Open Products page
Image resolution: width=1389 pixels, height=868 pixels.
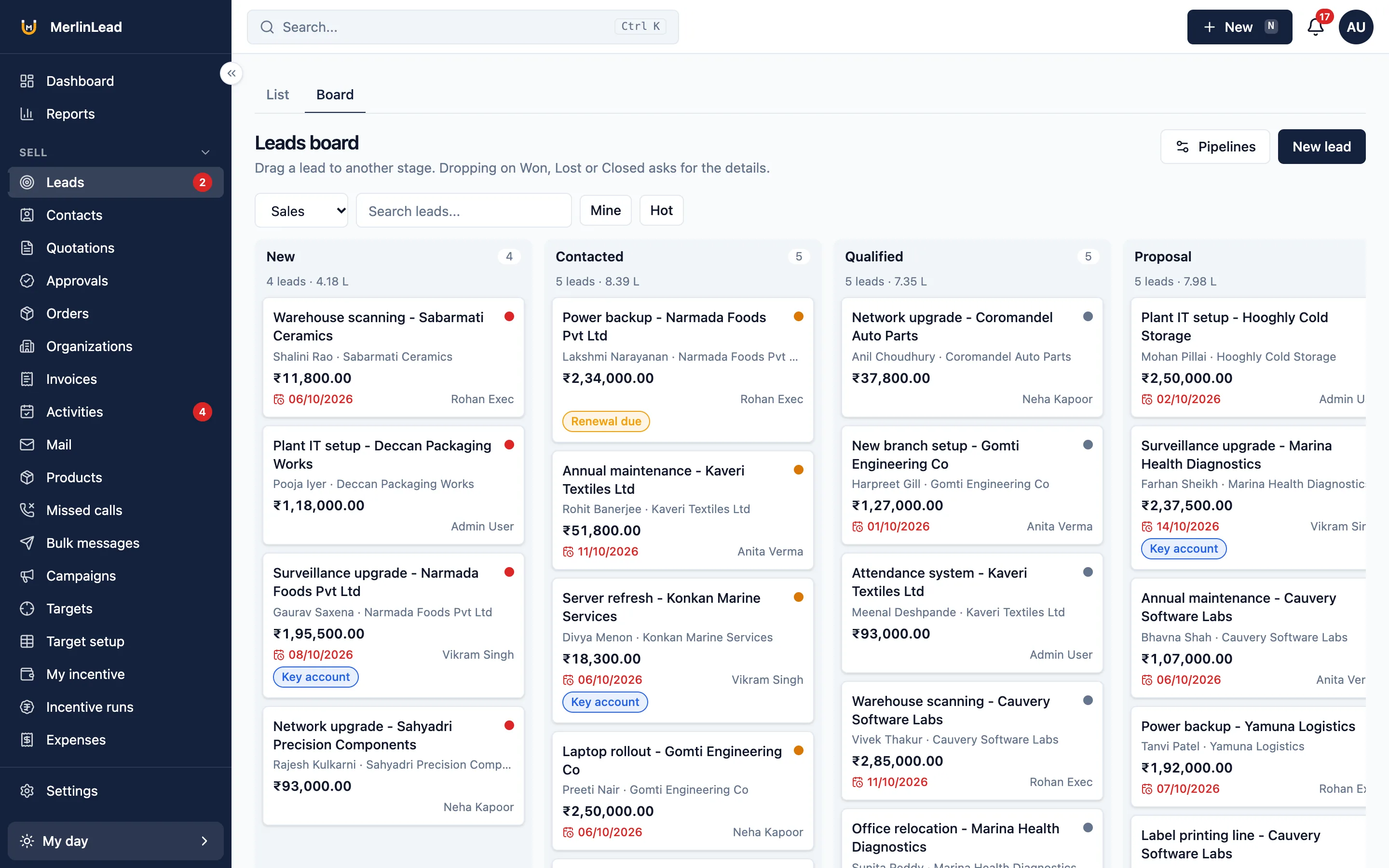pos(115,476)
